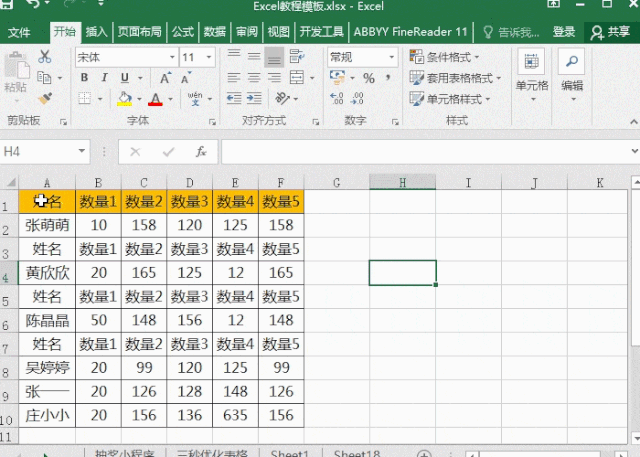This screenshot has height=457, width=640.
Task: Apply percent style format
Action: coord(369,78)
